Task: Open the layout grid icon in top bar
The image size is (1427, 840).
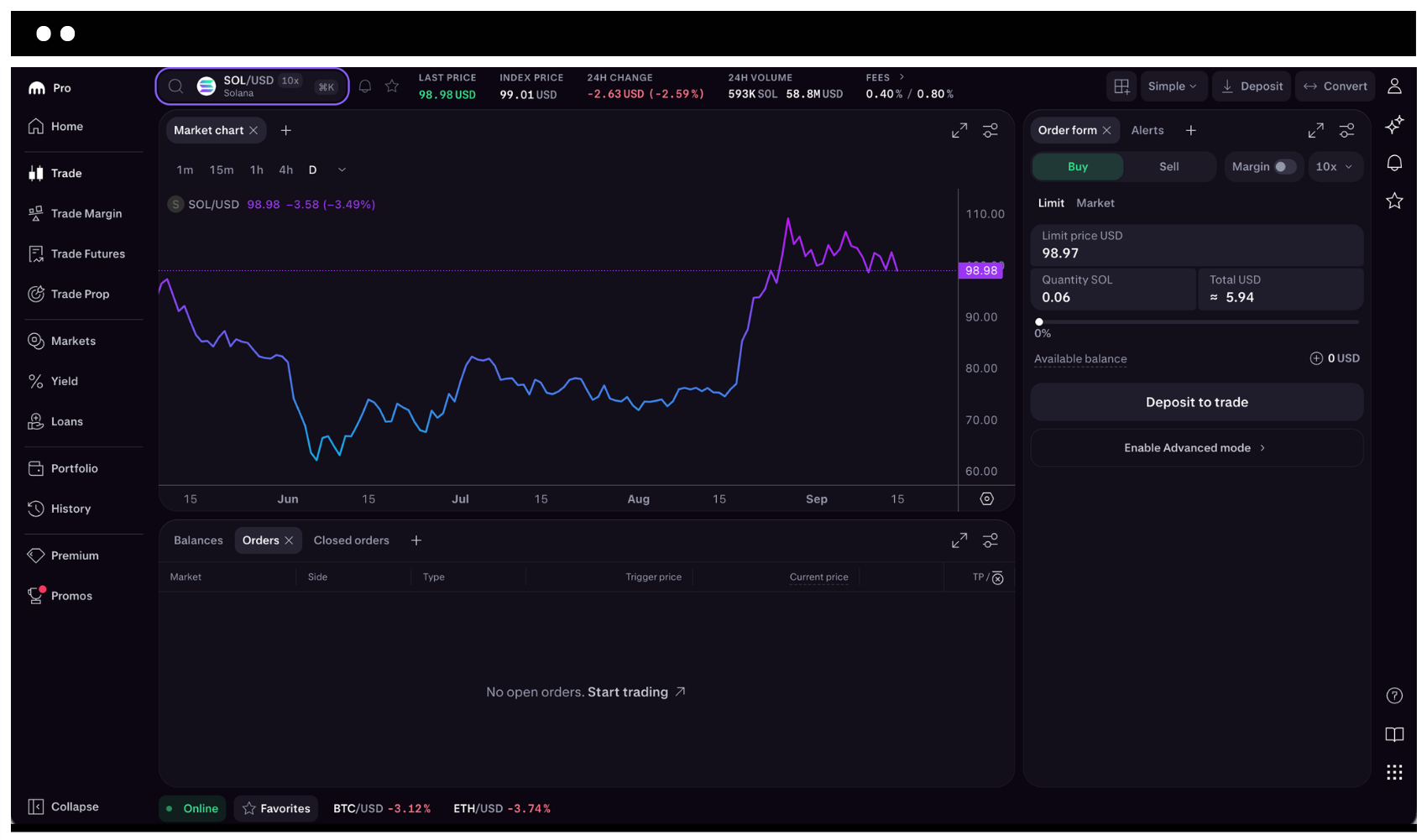Action: coord(1121,86)
